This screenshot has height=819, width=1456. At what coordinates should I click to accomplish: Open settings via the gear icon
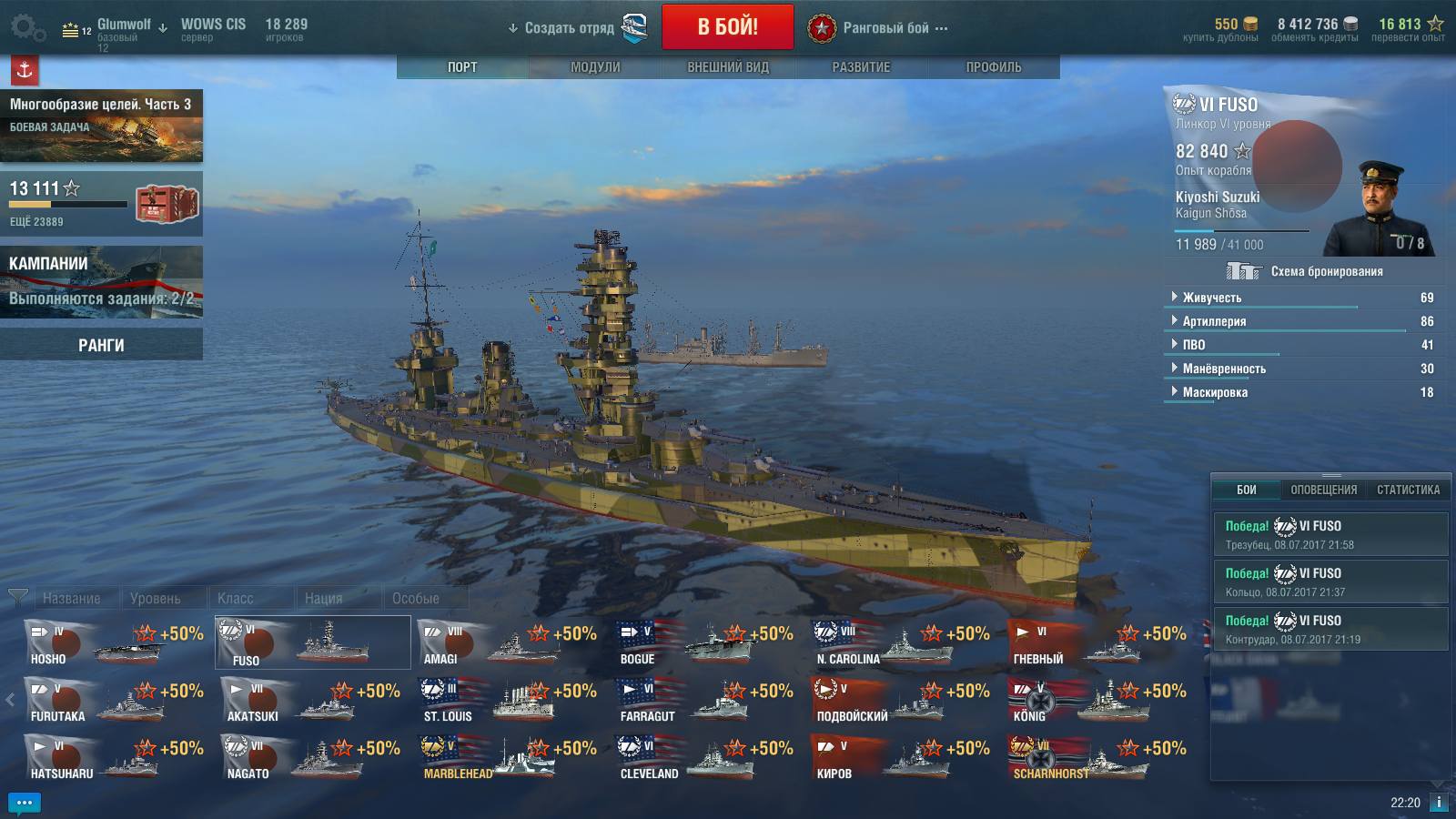coord(27,27)
